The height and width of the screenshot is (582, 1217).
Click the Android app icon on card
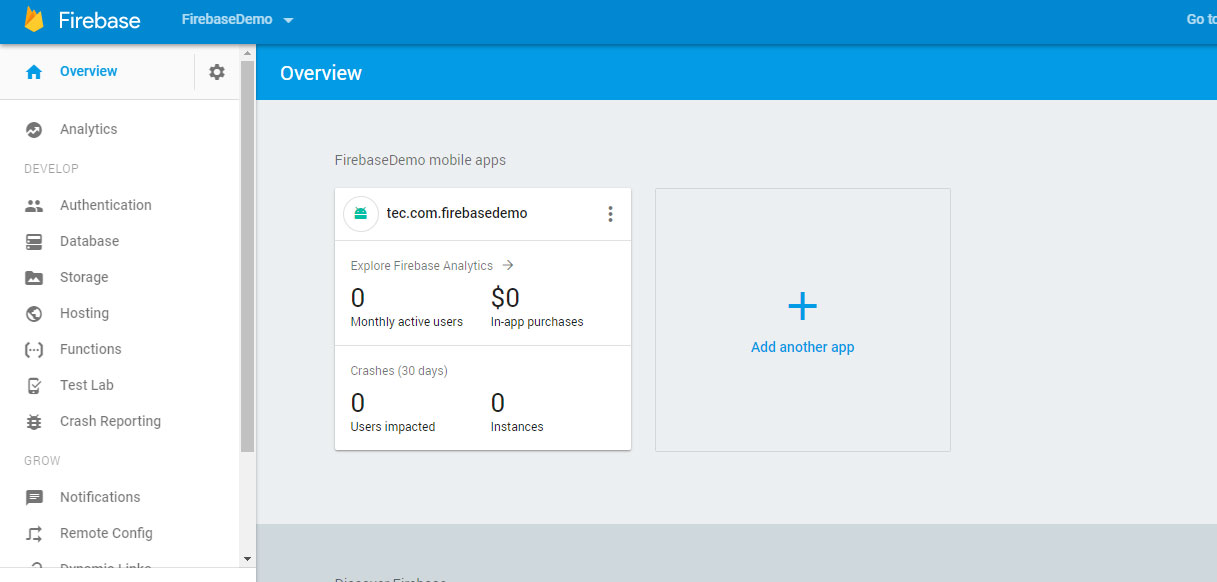pyautogui.click(x=361, y=214)
